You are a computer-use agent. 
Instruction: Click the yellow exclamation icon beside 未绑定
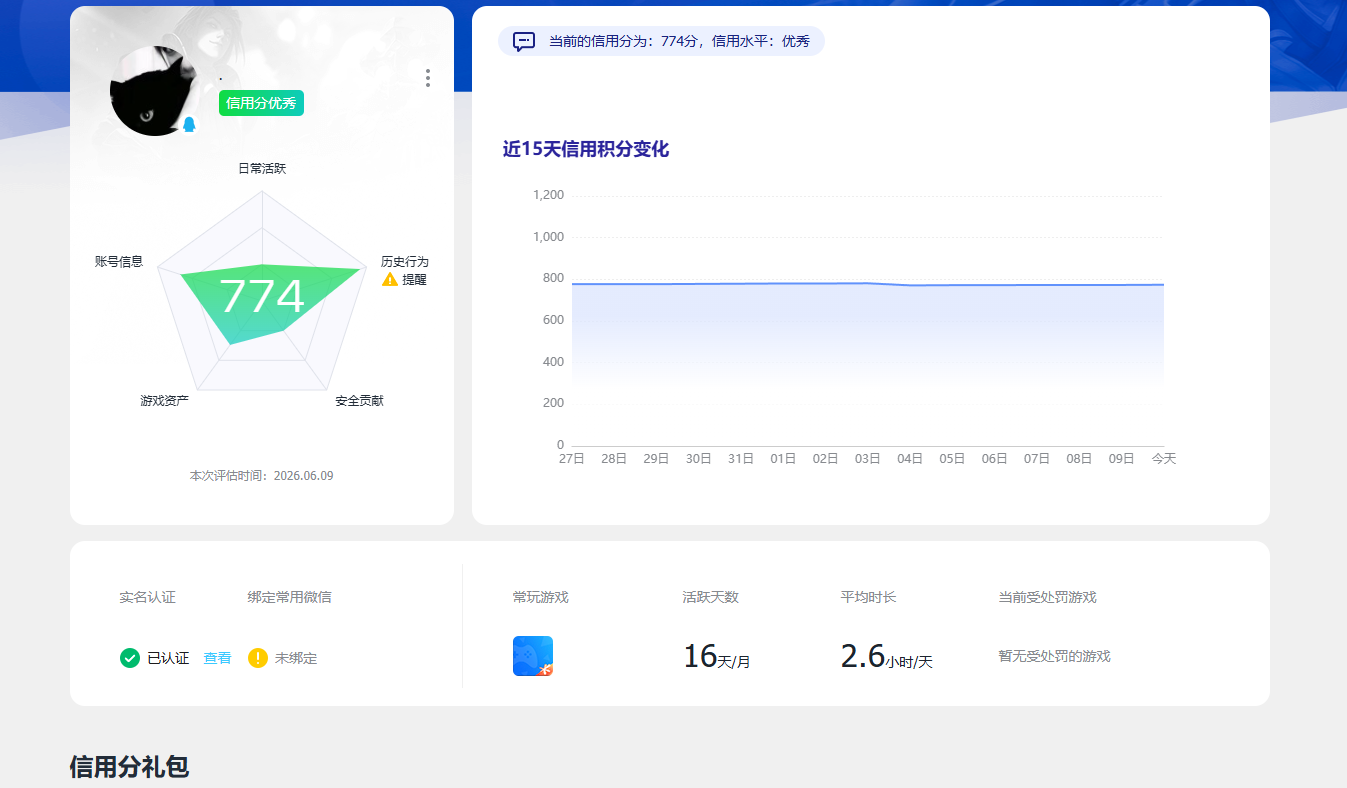[258, 658]
